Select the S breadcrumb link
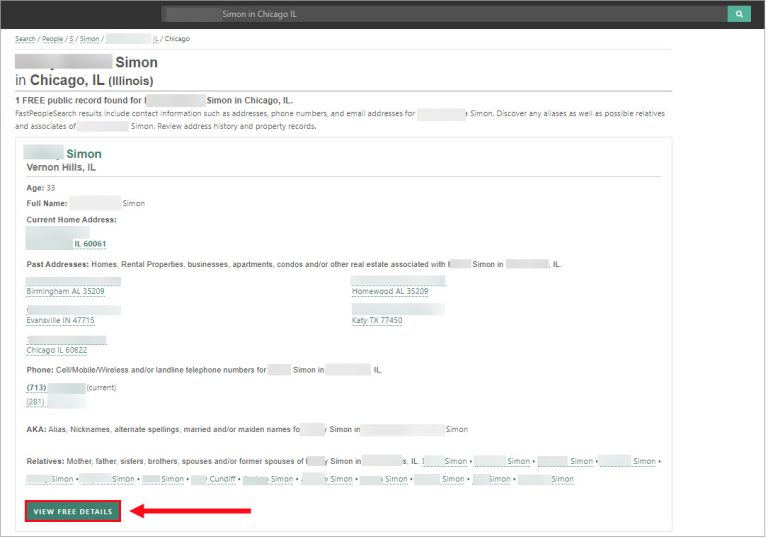 tap(71, 39)
